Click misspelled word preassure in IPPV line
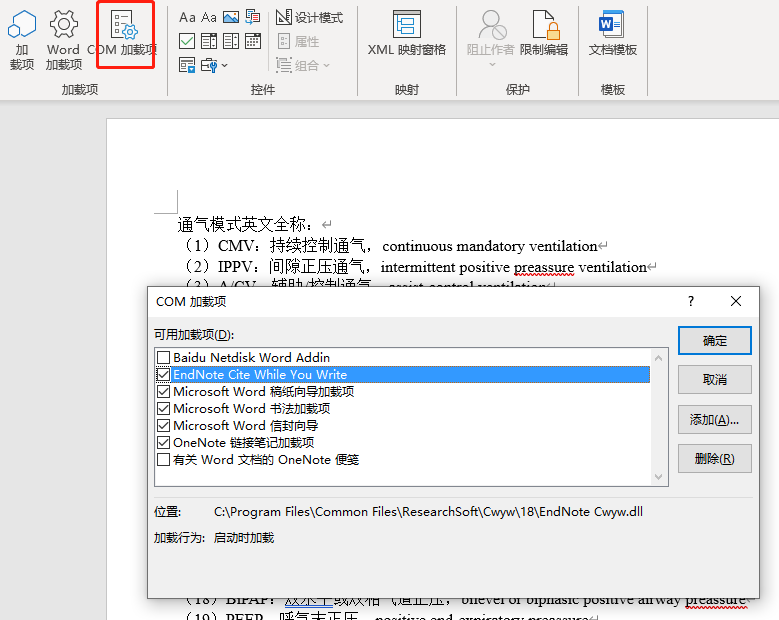The height and width of the screenshot is (620, 779). tap(544, 267)
